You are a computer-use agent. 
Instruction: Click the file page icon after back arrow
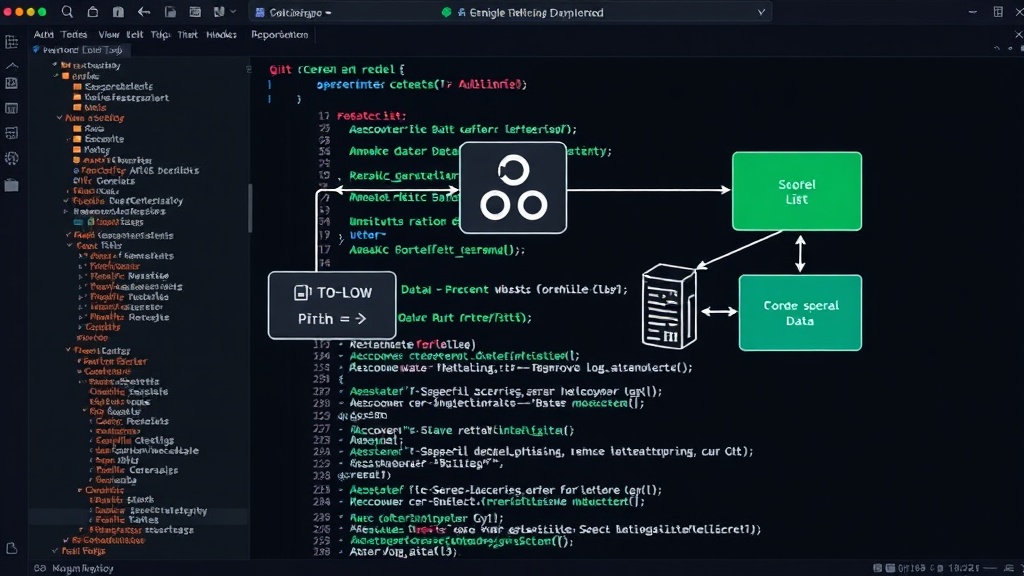click(x=170, y=12)
